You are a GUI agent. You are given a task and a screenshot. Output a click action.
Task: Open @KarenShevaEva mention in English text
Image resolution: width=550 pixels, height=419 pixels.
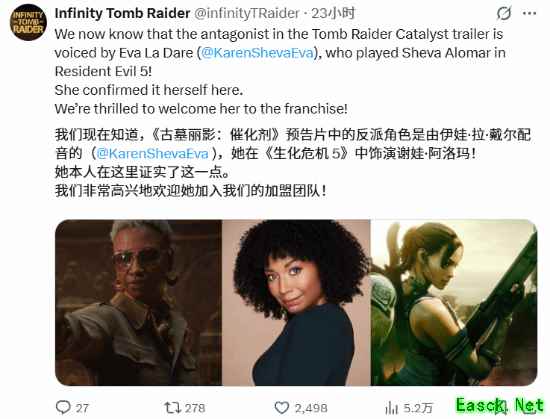[x=257, y=53]
